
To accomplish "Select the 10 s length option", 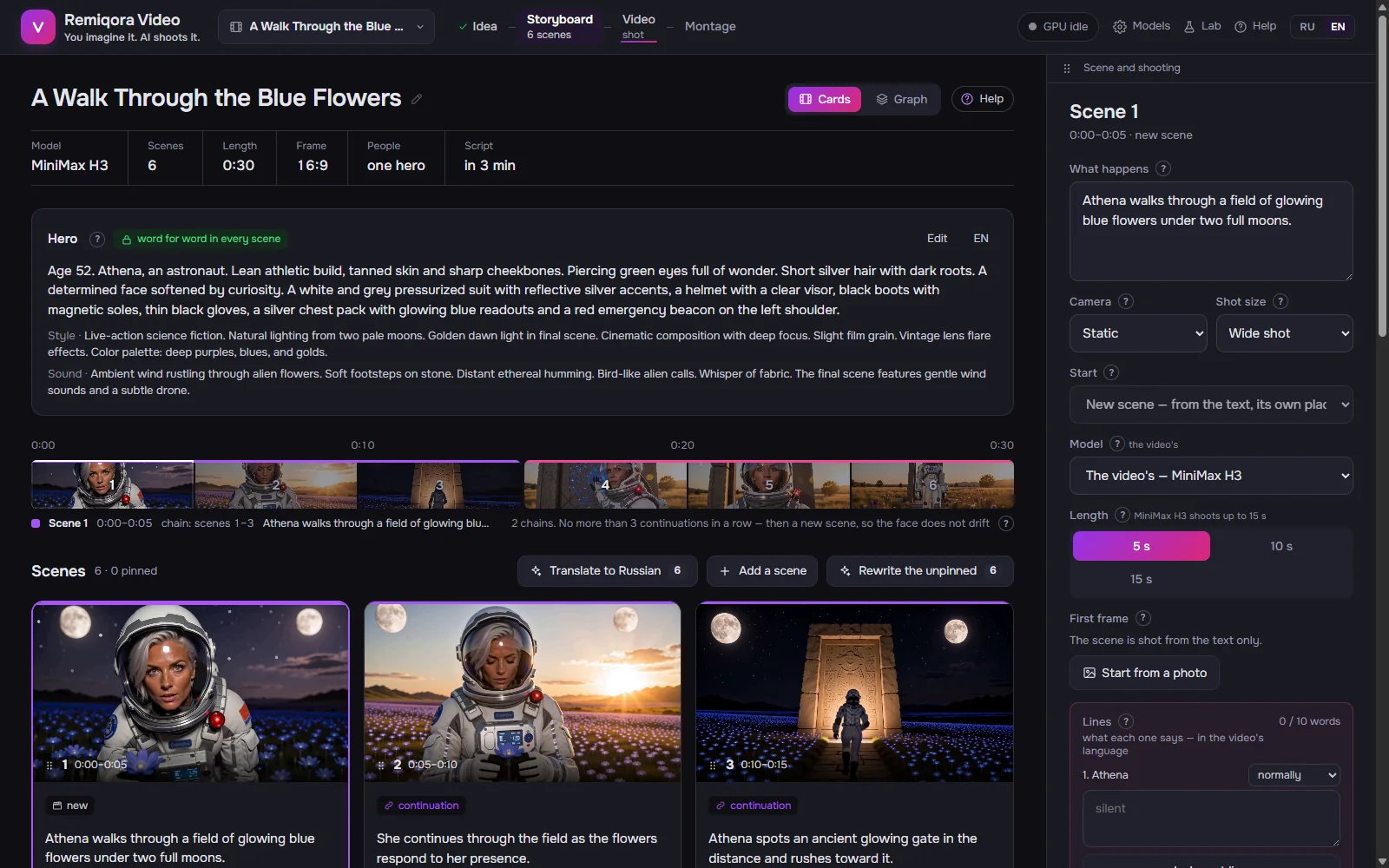I will click(1281, 546).
